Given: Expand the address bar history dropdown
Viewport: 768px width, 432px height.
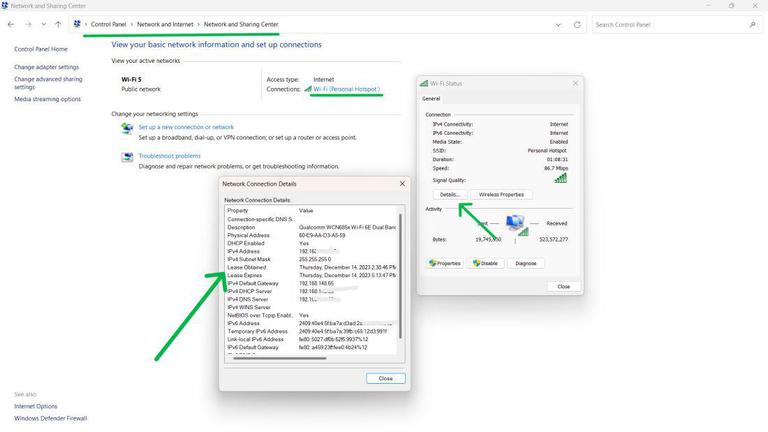Looking at the screenshot, I should coord(558,25).
